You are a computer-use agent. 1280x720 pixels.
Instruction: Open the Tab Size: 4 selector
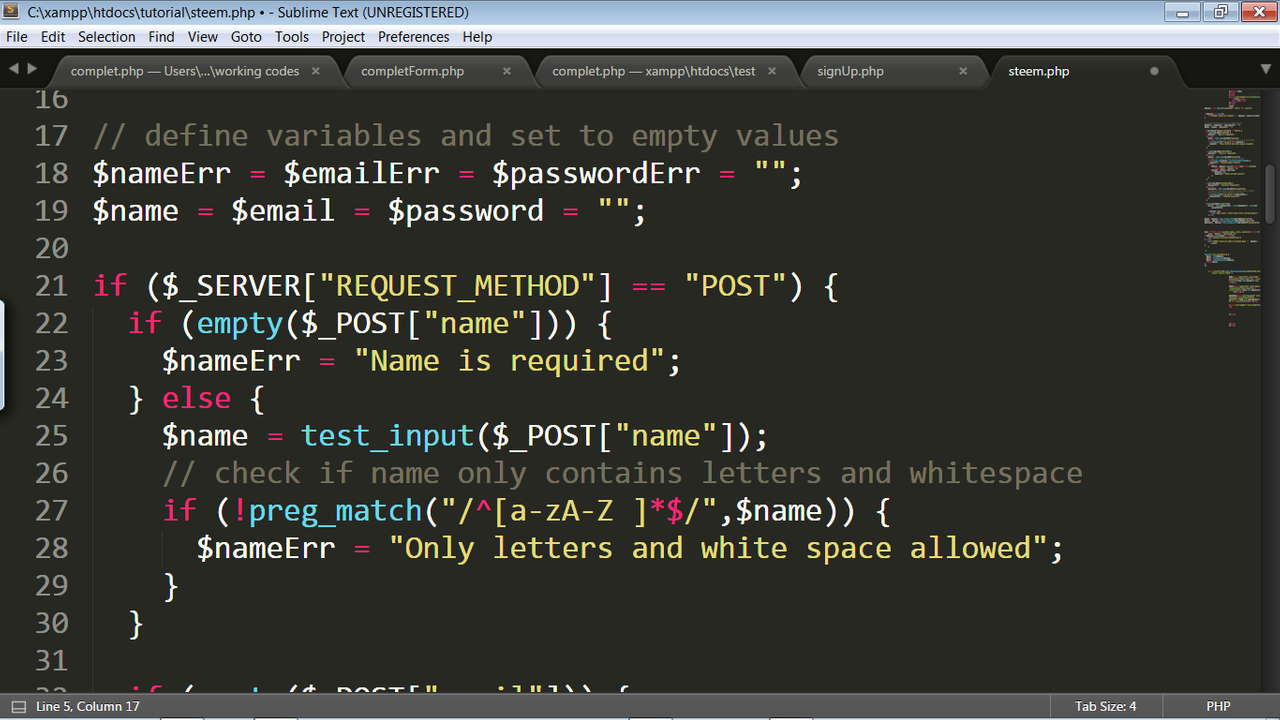tap(1105, 706)
